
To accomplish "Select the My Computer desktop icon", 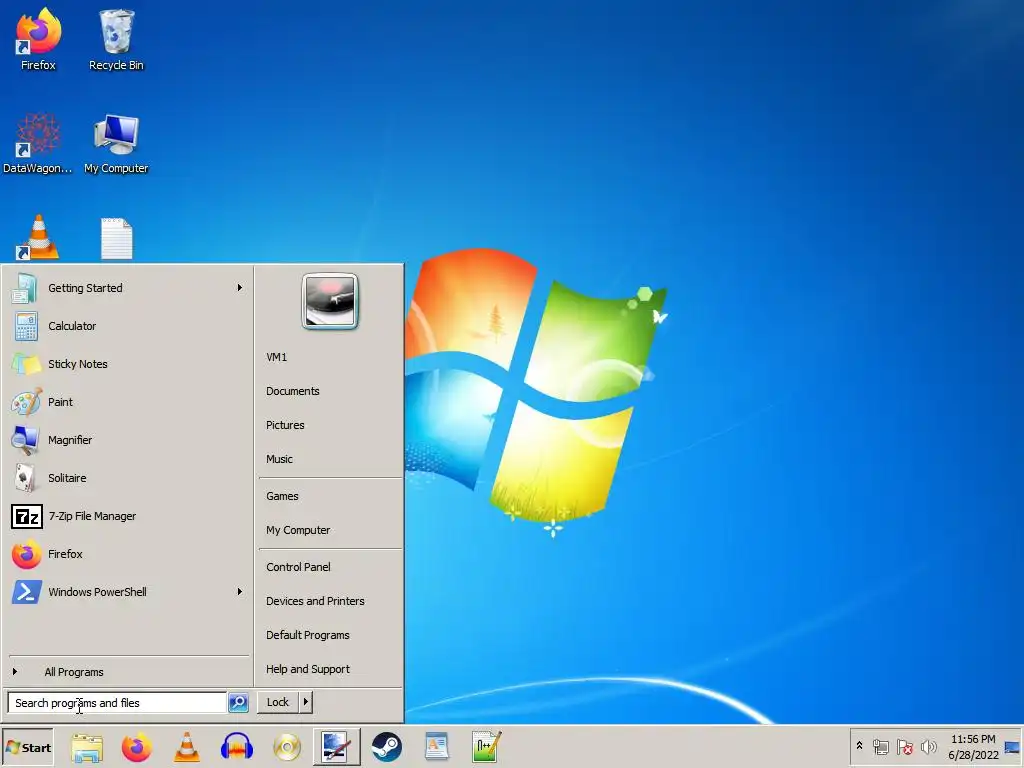I will pos(116,144).
